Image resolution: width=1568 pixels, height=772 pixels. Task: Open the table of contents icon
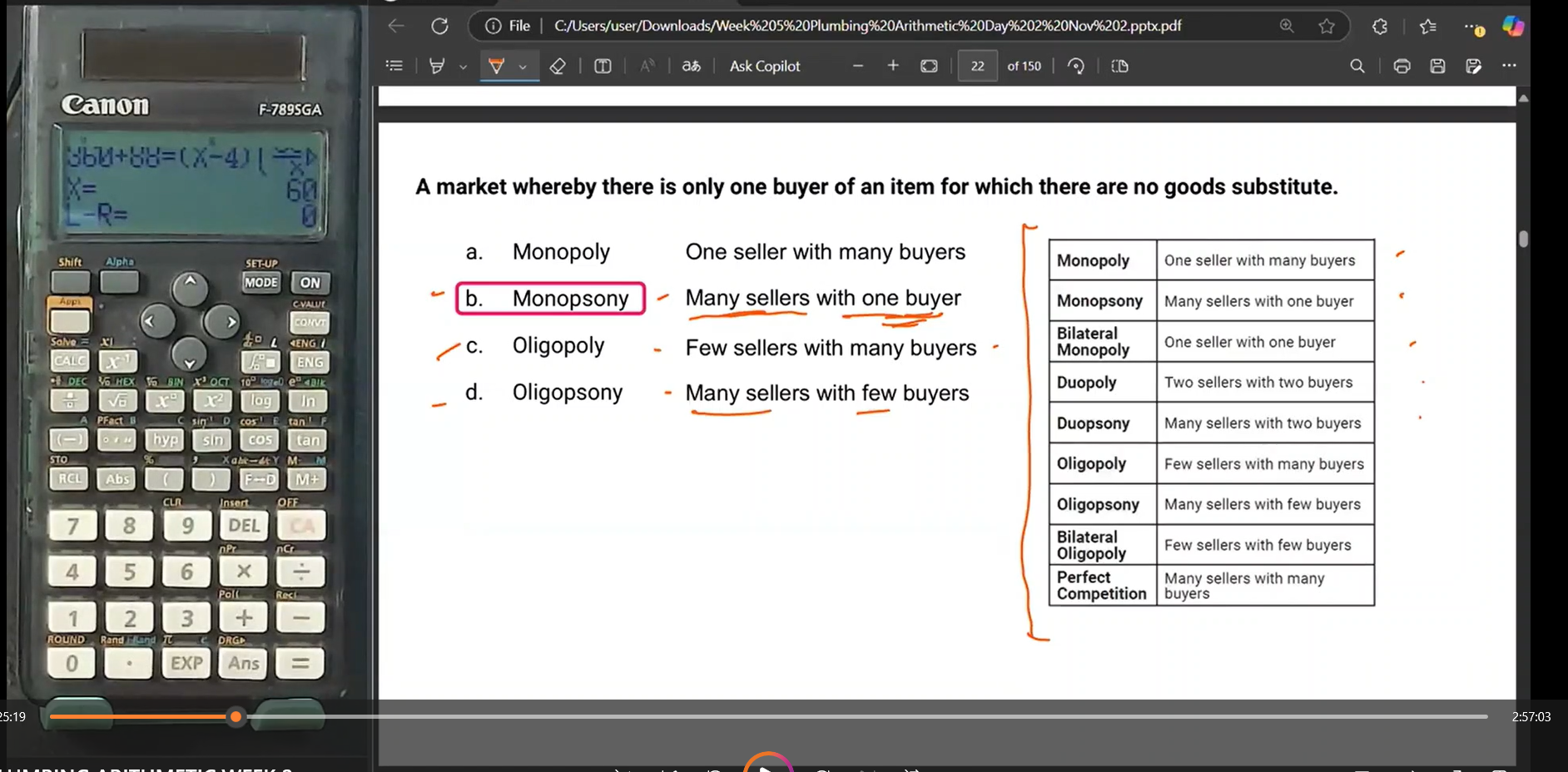tap(394, 66)
